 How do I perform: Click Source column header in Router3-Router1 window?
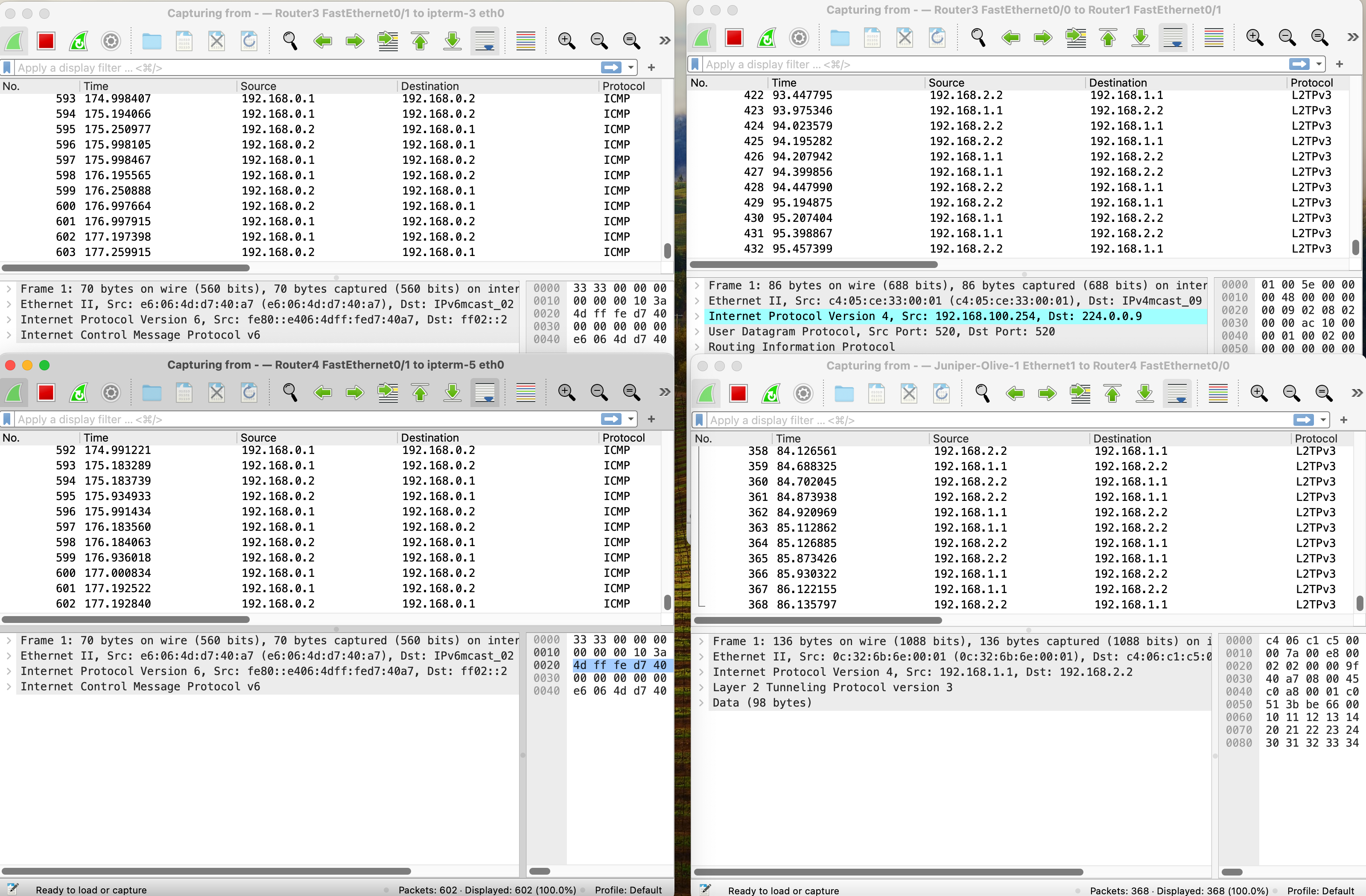[x=946, y=83]
